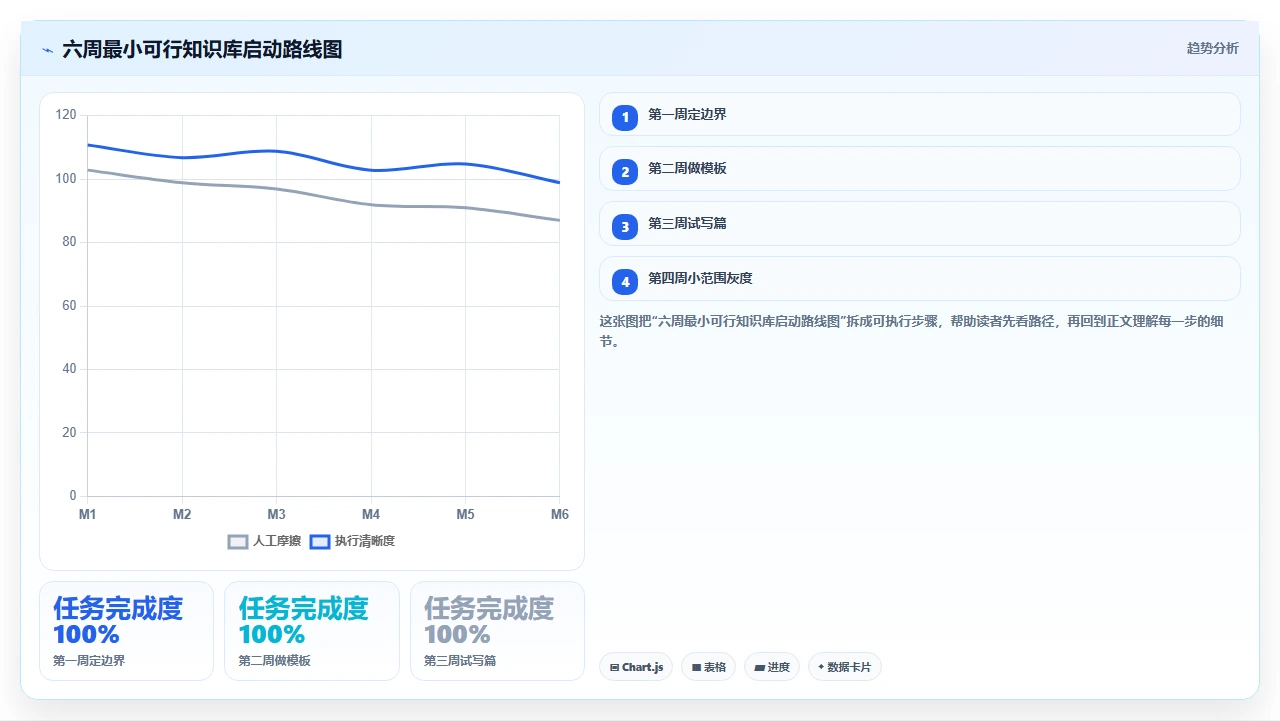Screen dimensions: 1280x721
Task: Click the 表格 tag chip
Action: (709, 667)
